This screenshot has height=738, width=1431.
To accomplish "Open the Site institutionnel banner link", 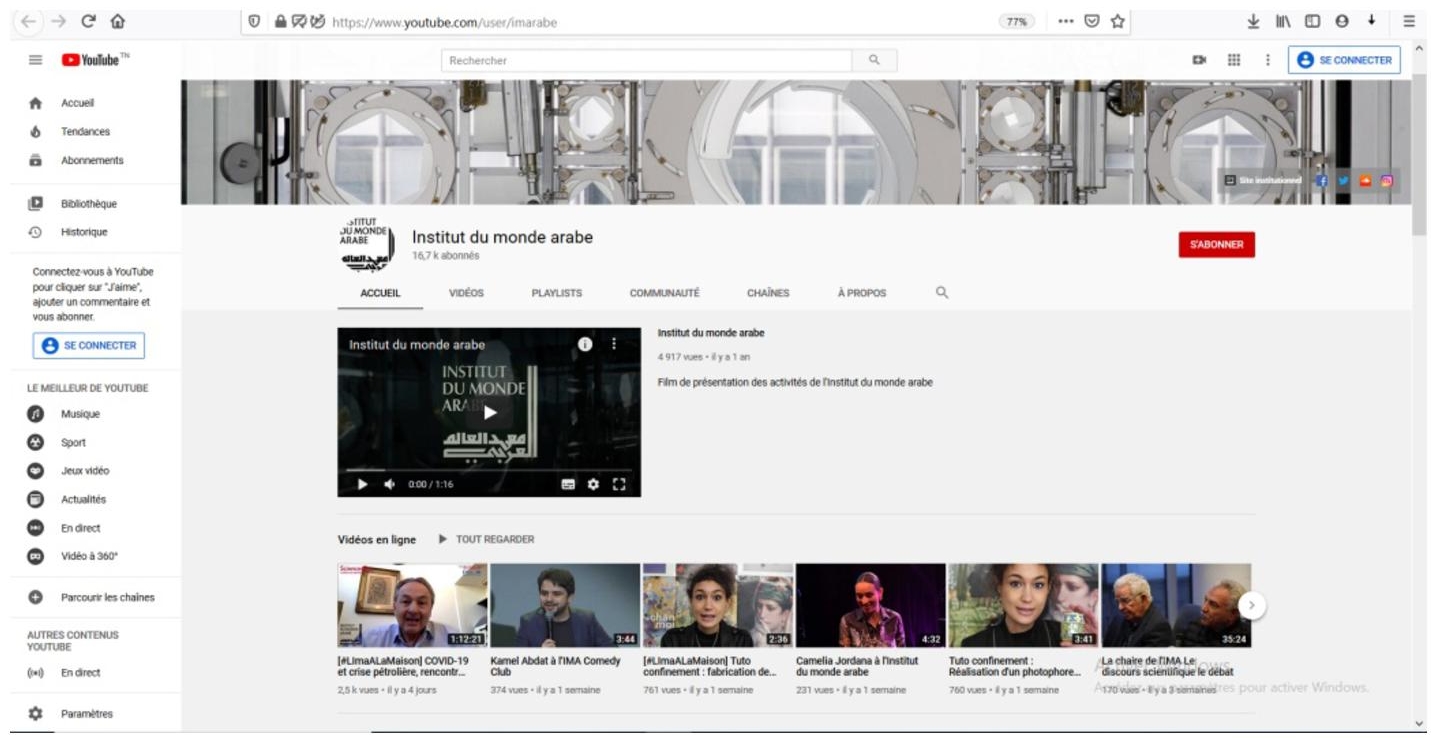I will point(1263,181).
